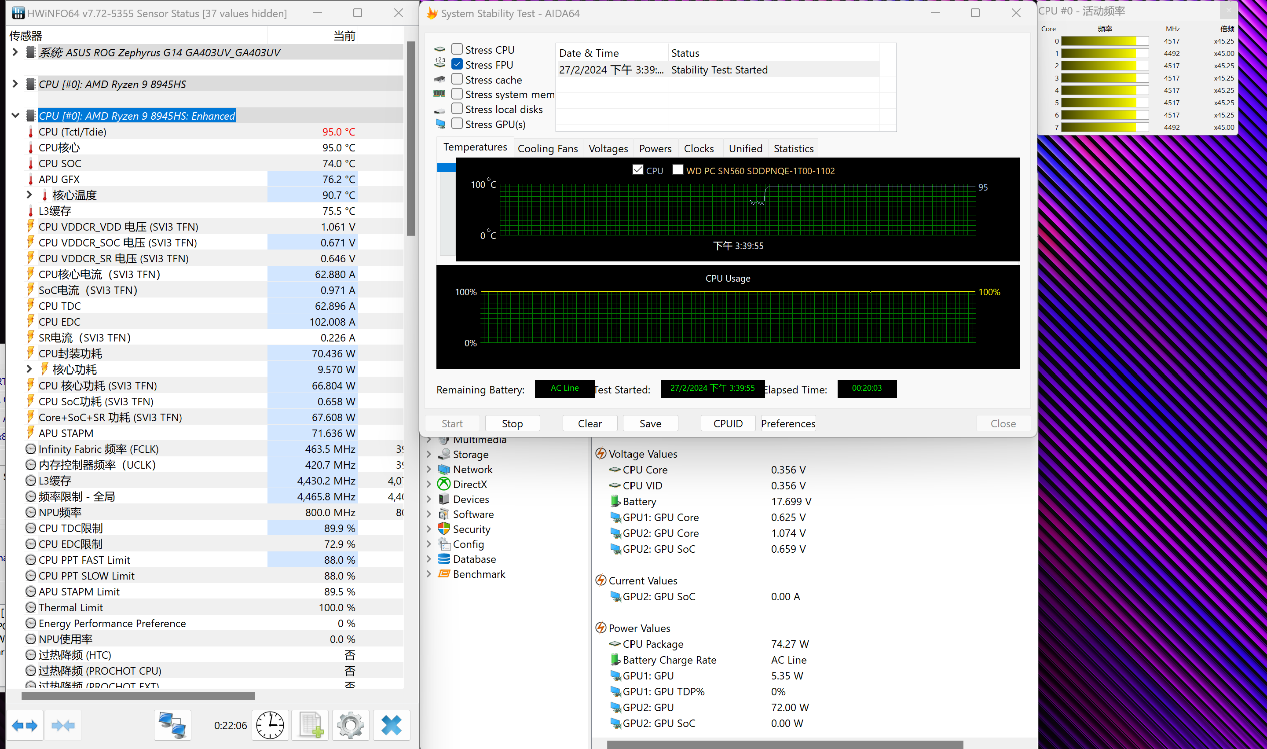The height and width of the screenshot is (749, 1267).
Task: Click HWiNFO horizontal scrollbar thumb
Action: 139,696
